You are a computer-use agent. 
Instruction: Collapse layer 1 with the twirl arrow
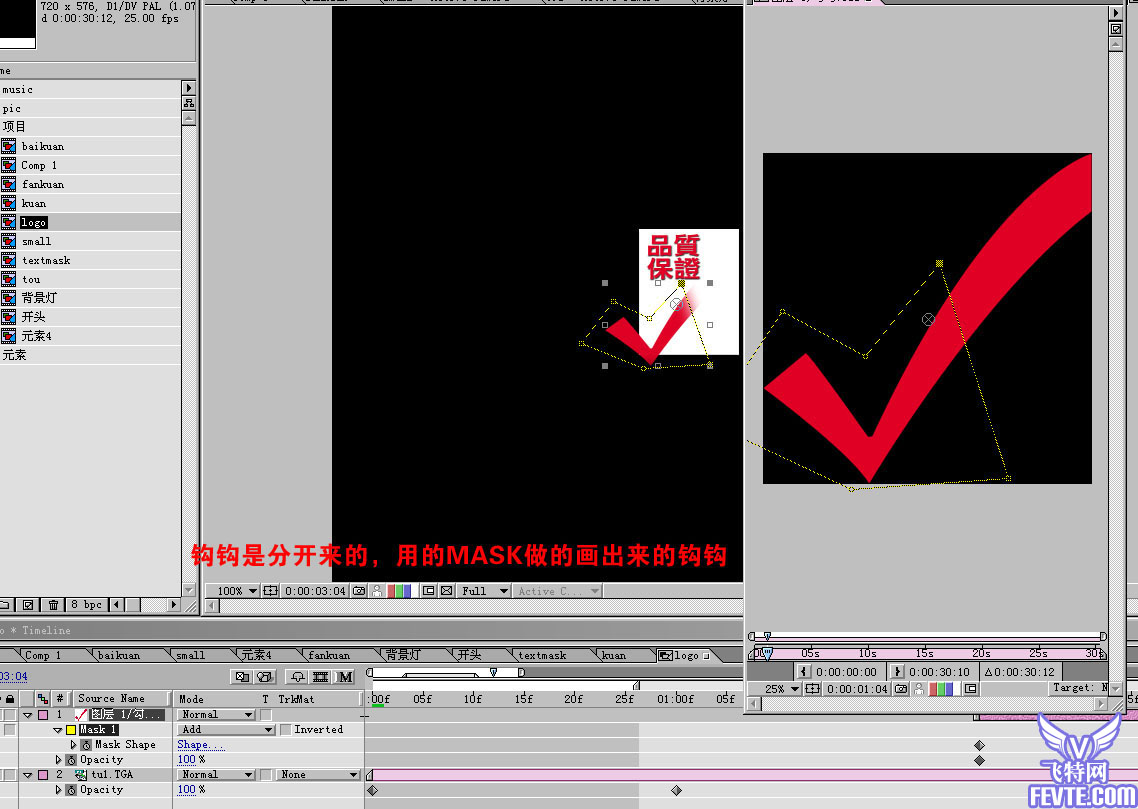28,715
